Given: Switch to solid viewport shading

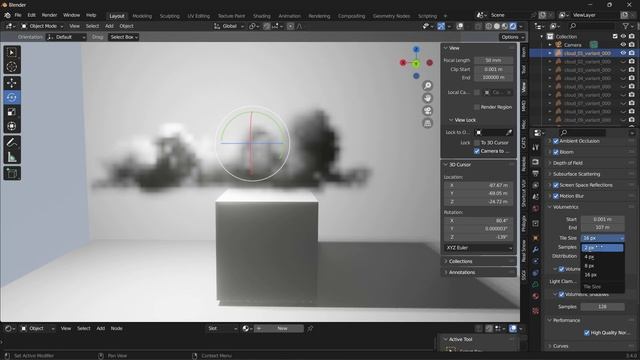Looking at the screenshot, I should click(497, 26).
